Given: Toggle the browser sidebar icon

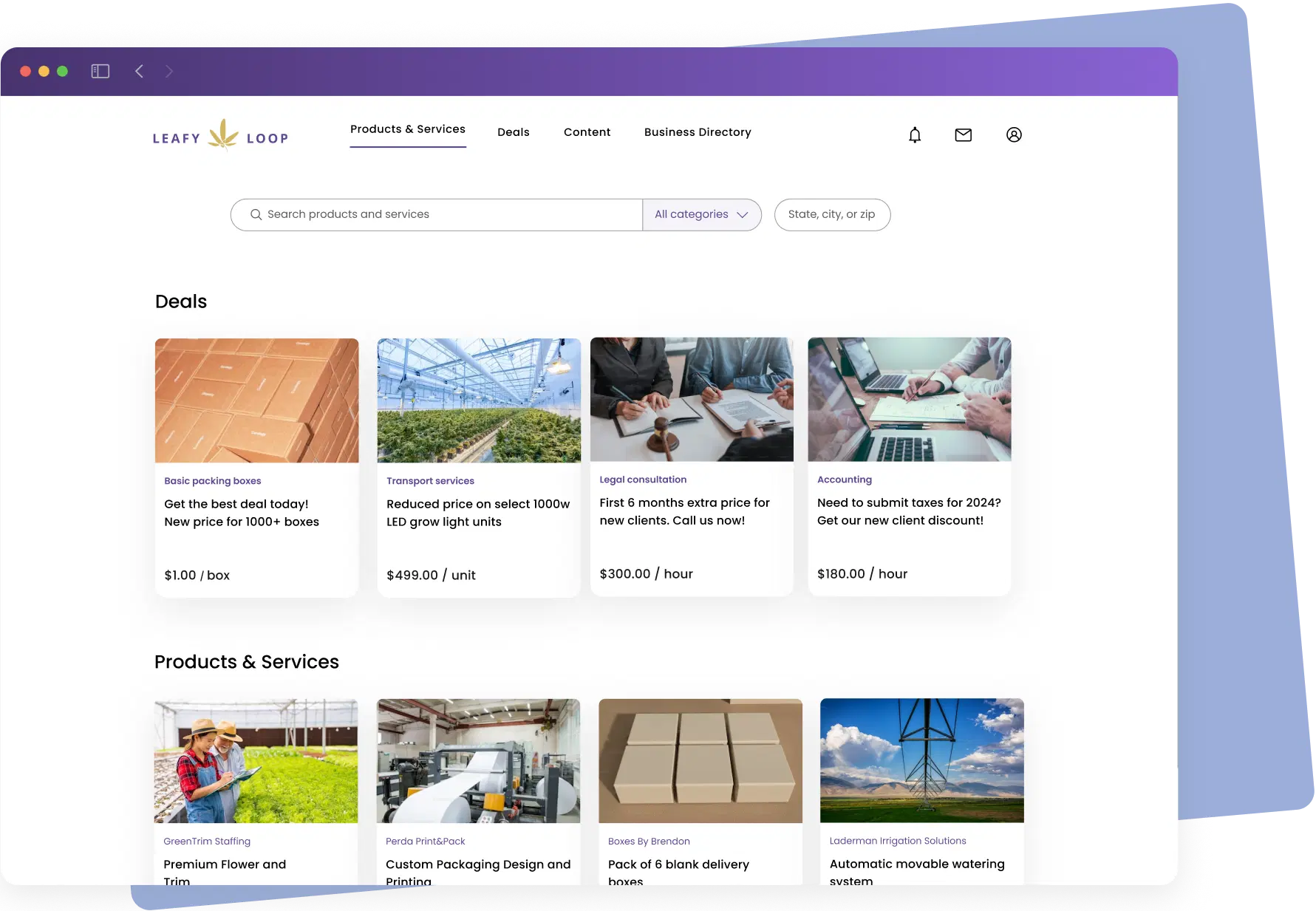Looking at the screenshot, I should [x=100, y=71].
